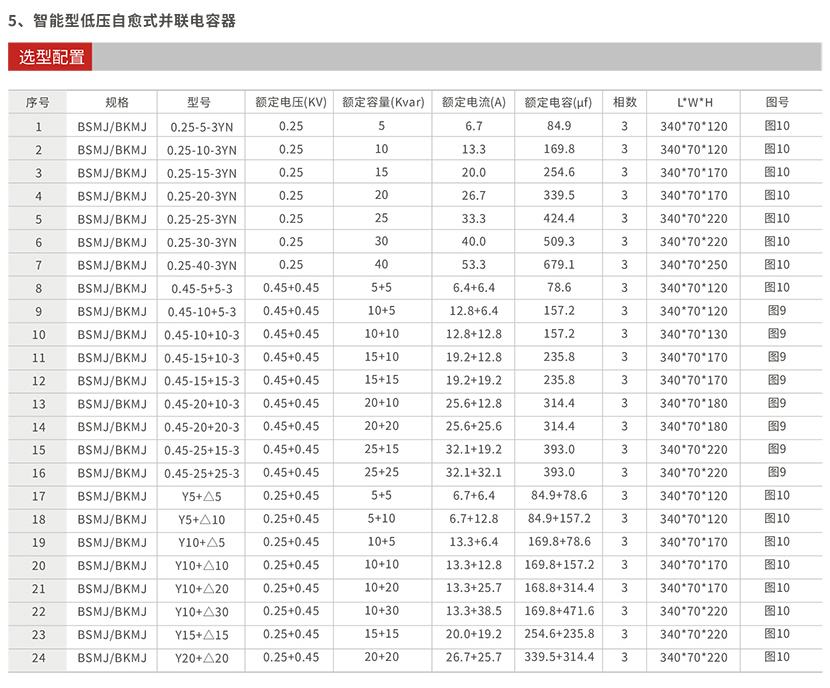Select model cell 0.25-40-3YN
The image size is (830, 688).
[203, 265]
